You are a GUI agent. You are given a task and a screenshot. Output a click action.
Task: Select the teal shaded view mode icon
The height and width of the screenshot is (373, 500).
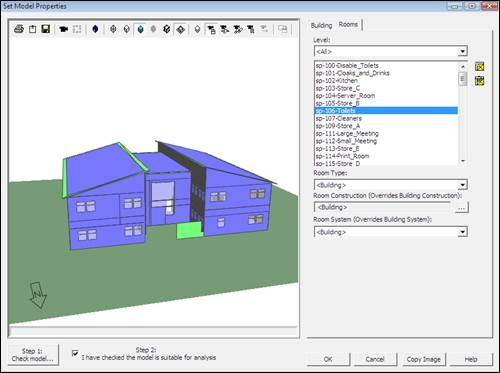click(x=141, y=29)
